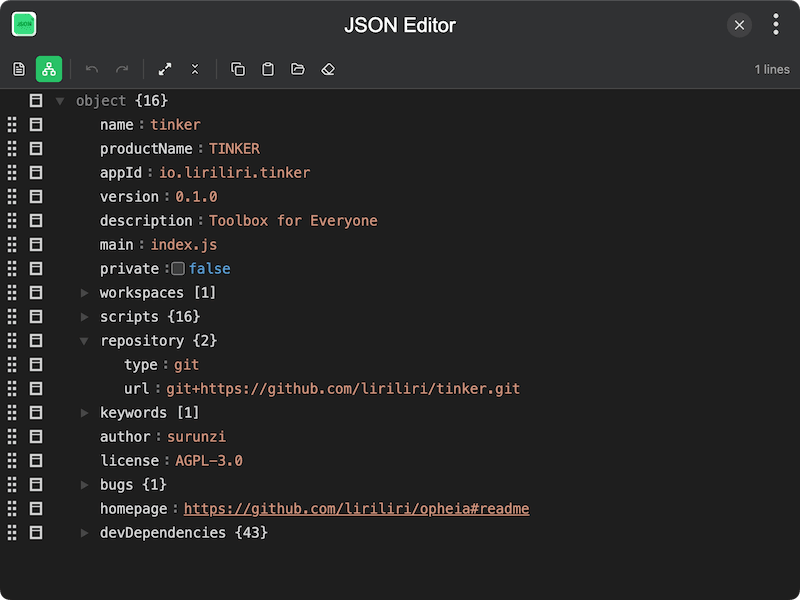Paste JSON using the clipboard icon

click(x=267, y=69)
